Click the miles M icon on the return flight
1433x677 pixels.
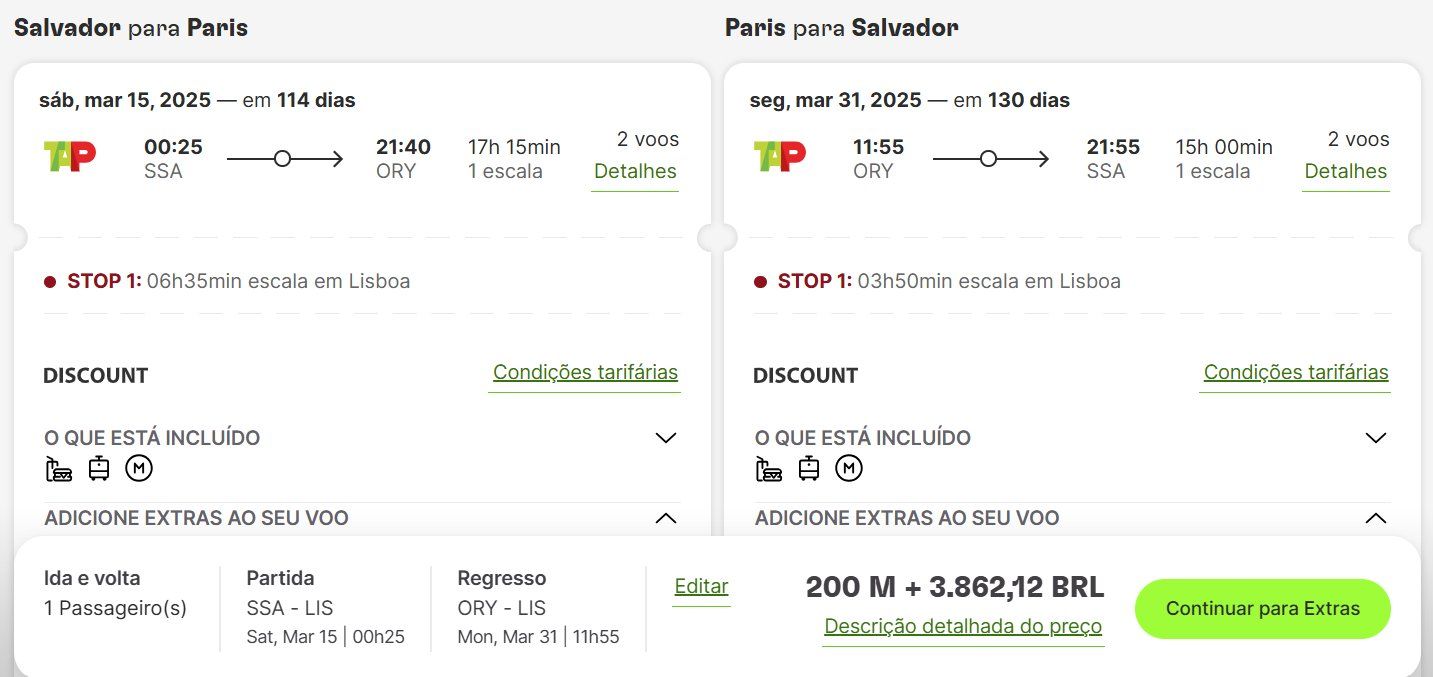click(x=849, y=468)
